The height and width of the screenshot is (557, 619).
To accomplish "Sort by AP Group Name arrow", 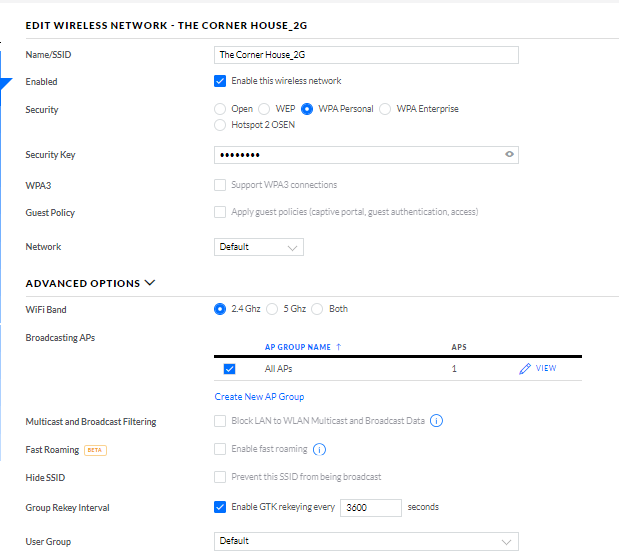I will pos(338,347).
